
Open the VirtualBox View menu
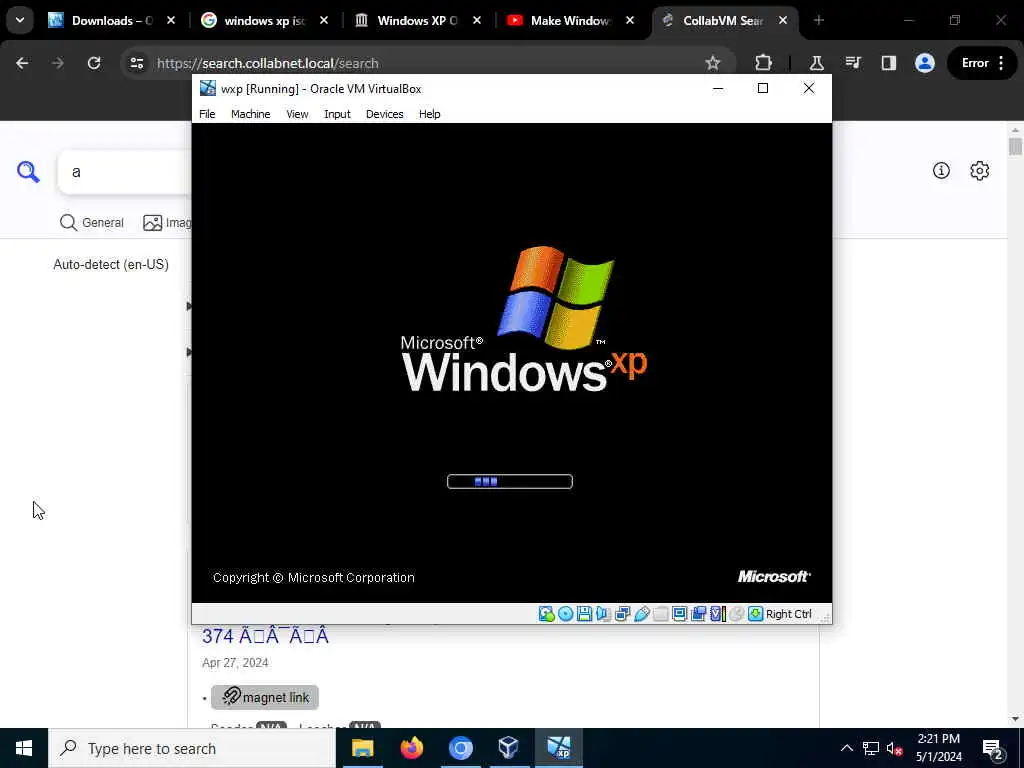pyautogui.click(x=297, y=114)
